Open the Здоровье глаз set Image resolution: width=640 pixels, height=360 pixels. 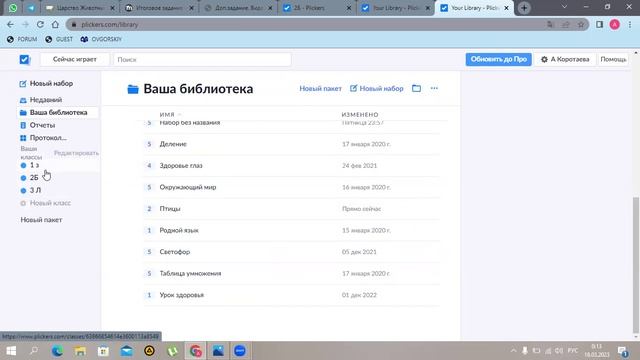[291, 166]
